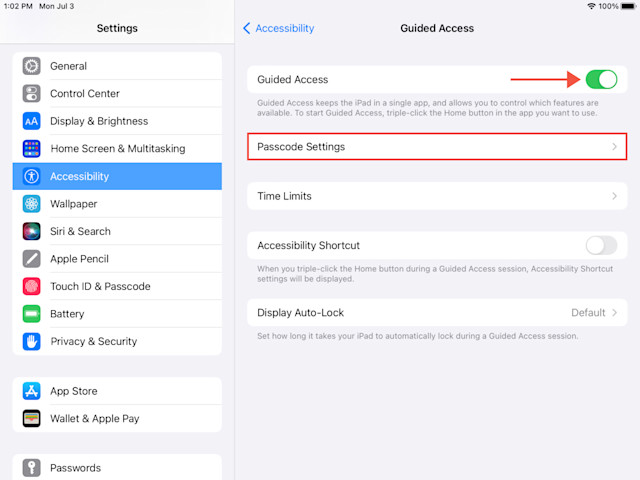Select Display & Brightness AA icon
Screen dimensions: 640x480
31,121
